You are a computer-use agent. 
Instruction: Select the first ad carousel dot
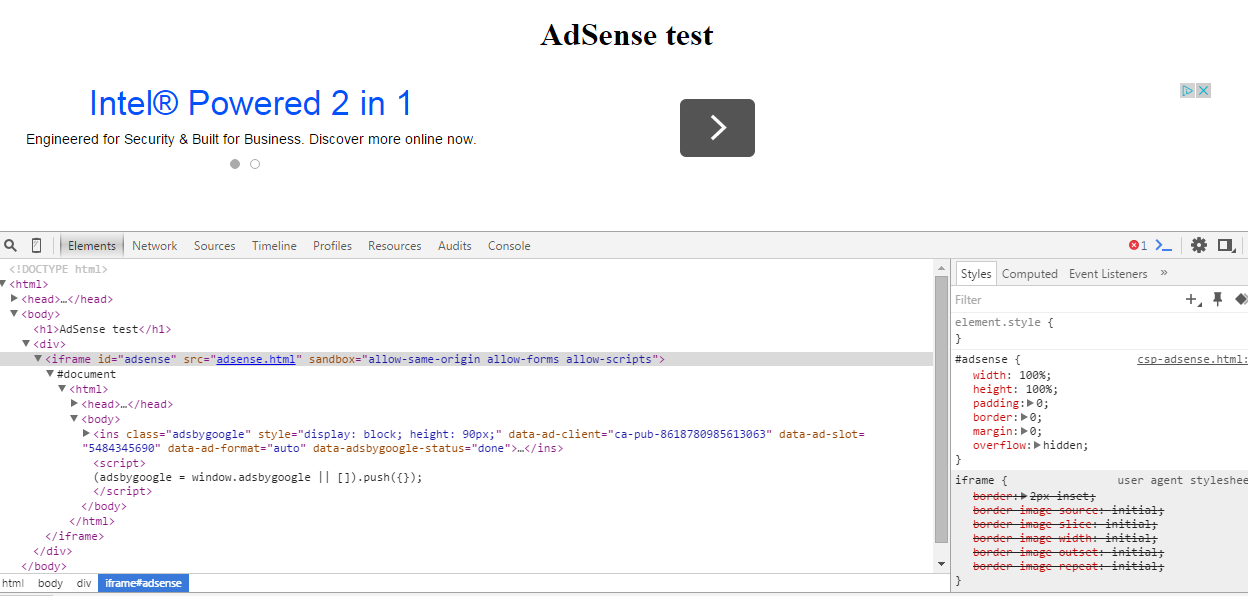coord(235,164)
